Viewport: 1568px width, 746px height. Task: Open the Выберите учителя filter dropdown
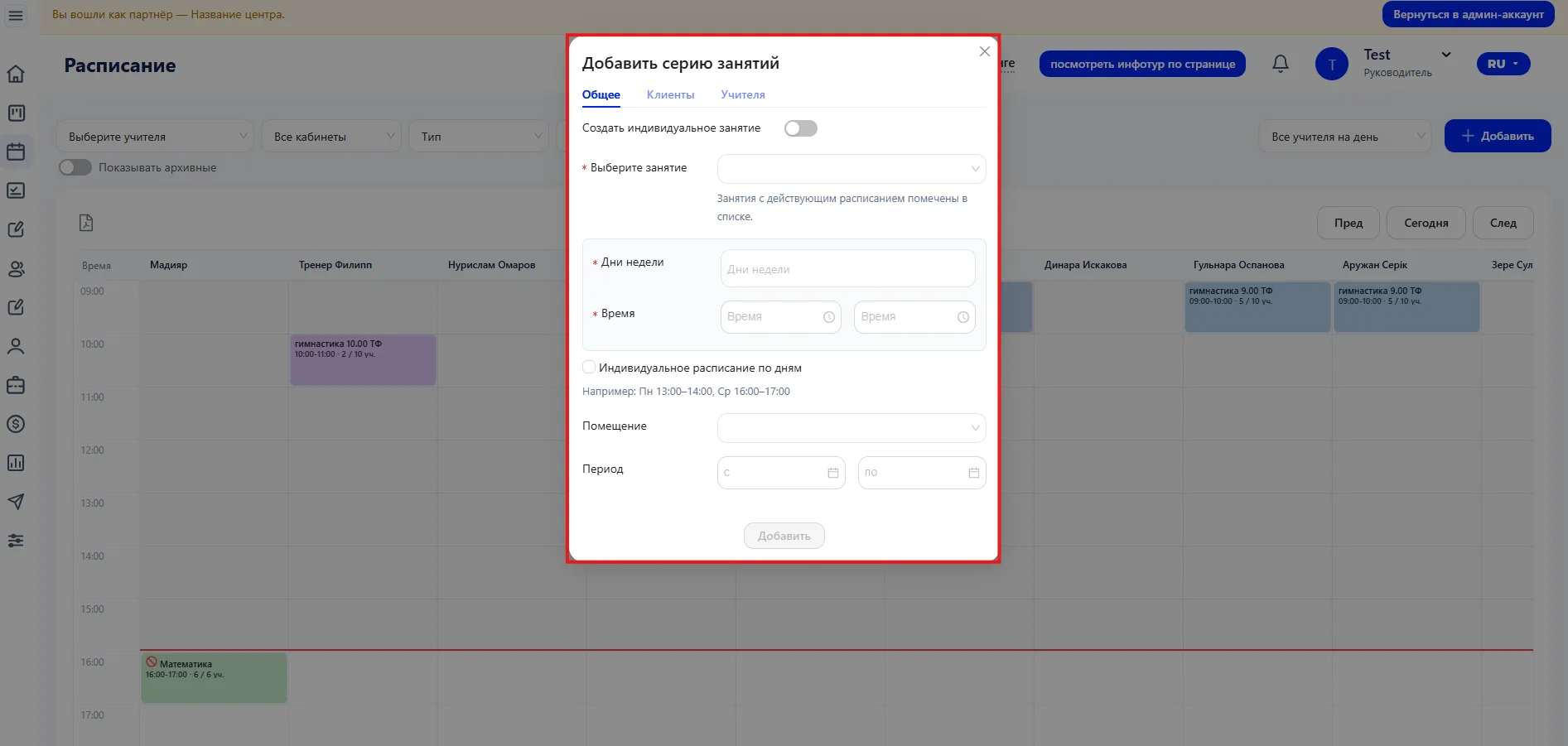click(x=155, y=137)
